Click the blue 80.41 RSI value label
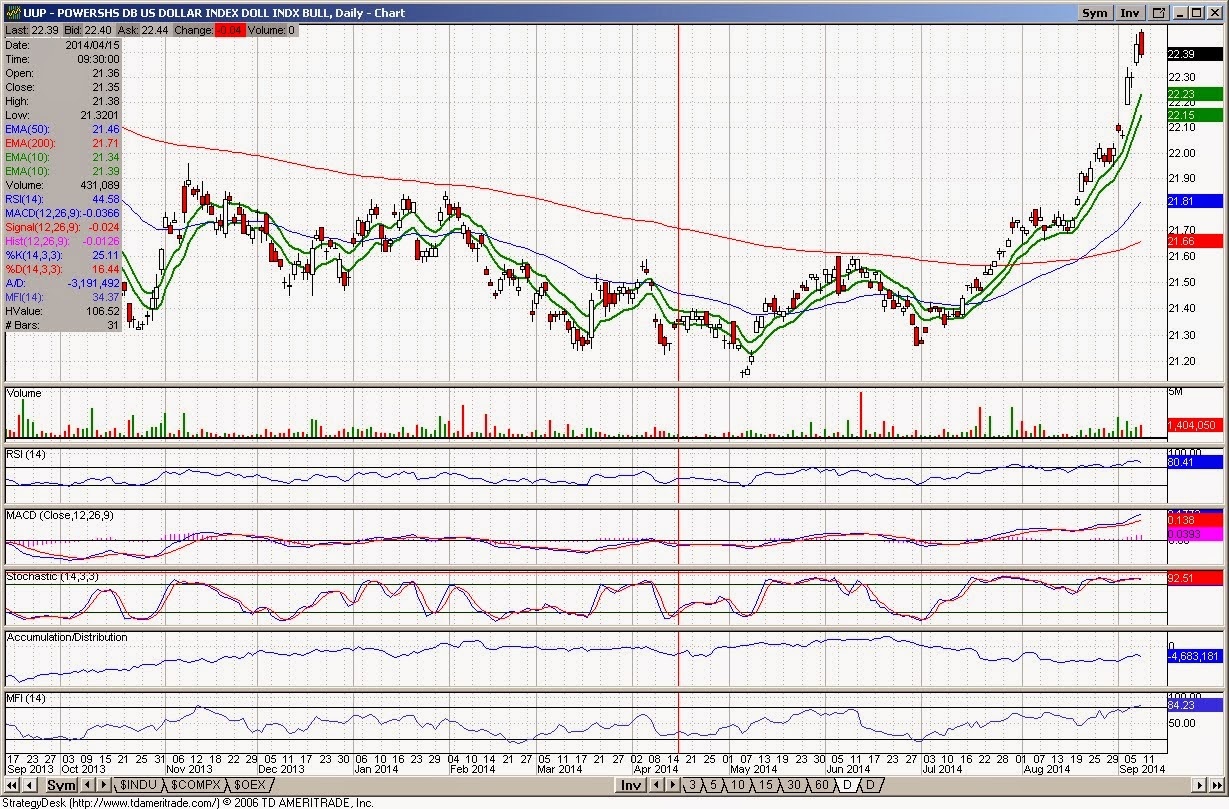This screenshot has height=809, width=1229. tap(1196, 463)
